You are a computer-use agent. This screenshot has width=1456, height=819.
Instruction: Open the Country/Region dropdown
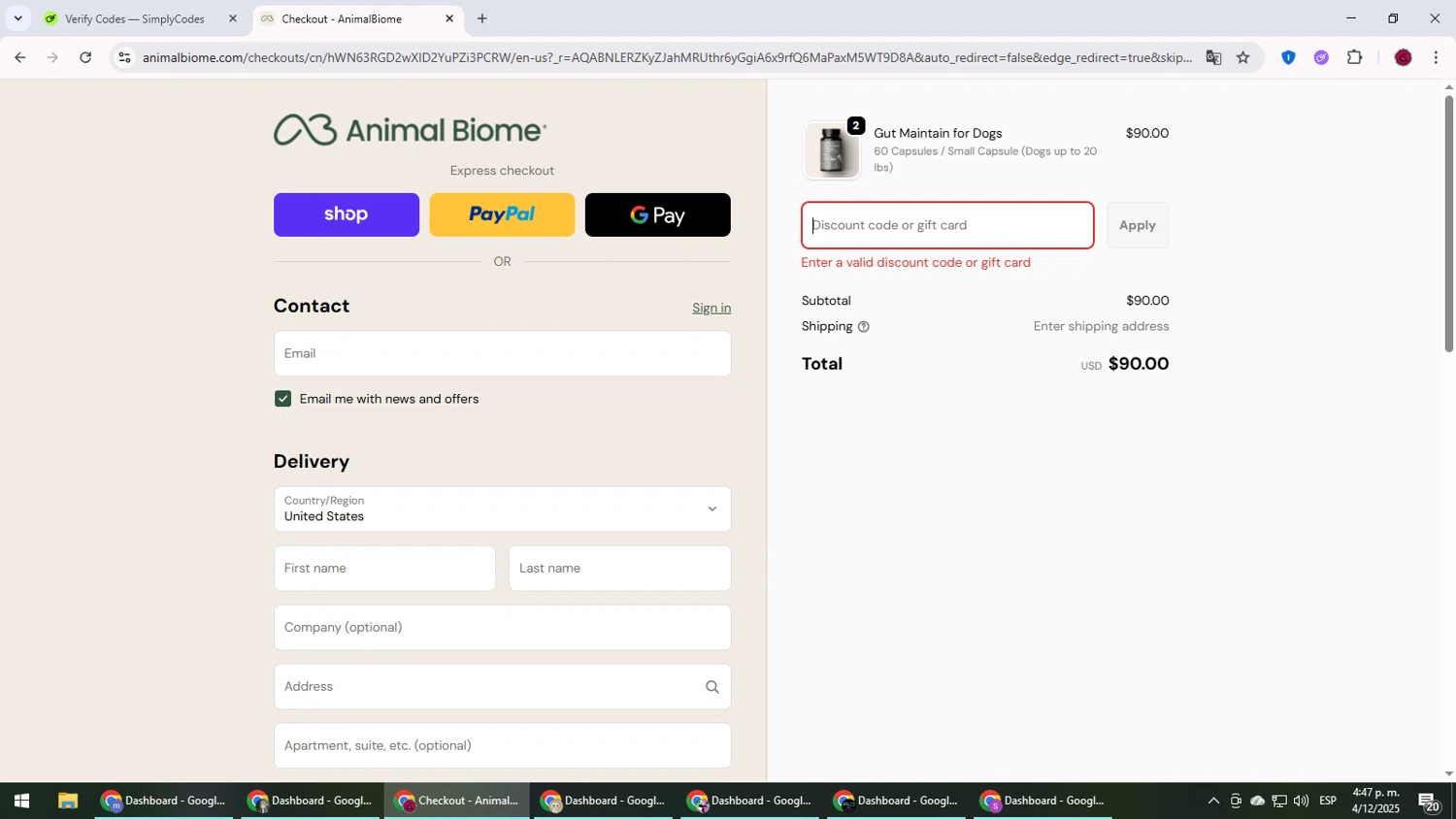pos(502,509)
